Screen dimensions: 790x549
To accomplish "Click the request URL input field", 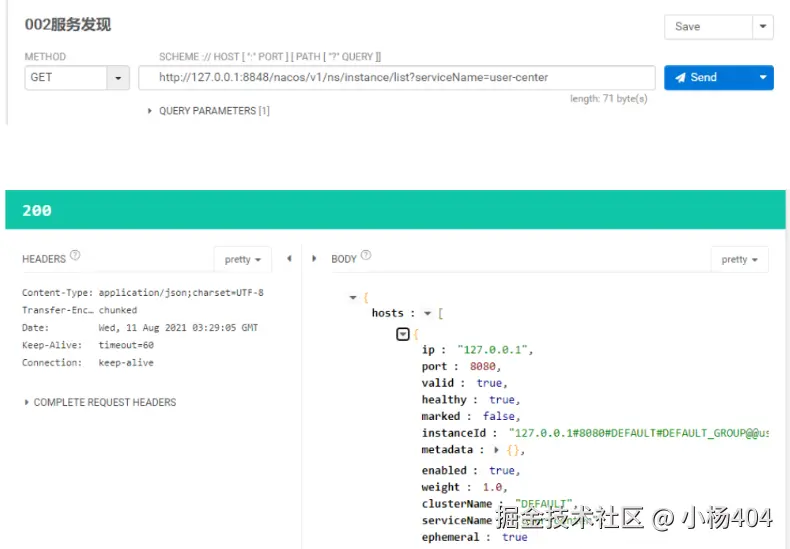I will (x=397, y=78).
